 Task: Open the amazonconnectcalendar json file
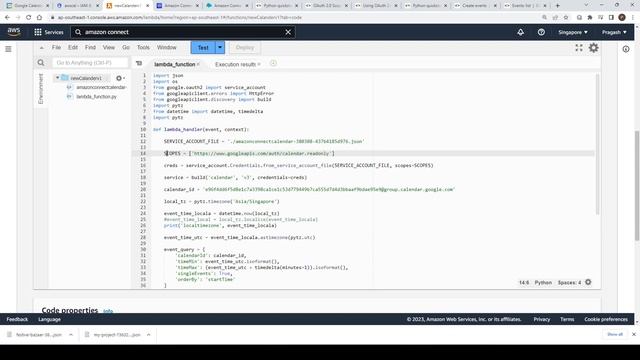coord(101,87)
